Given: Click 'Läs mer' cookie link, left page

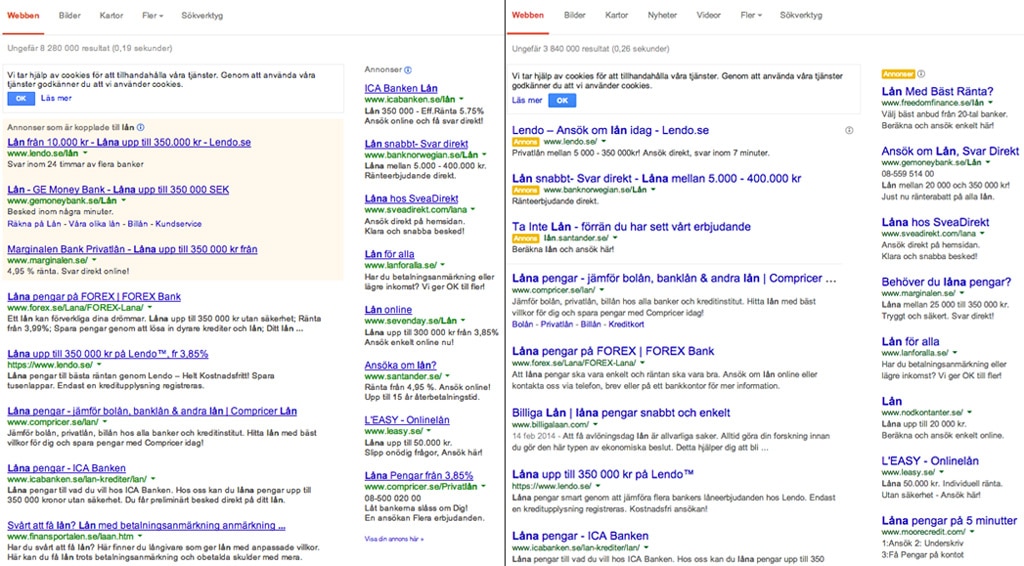Looking at the screenshot, I should (56, 98).
